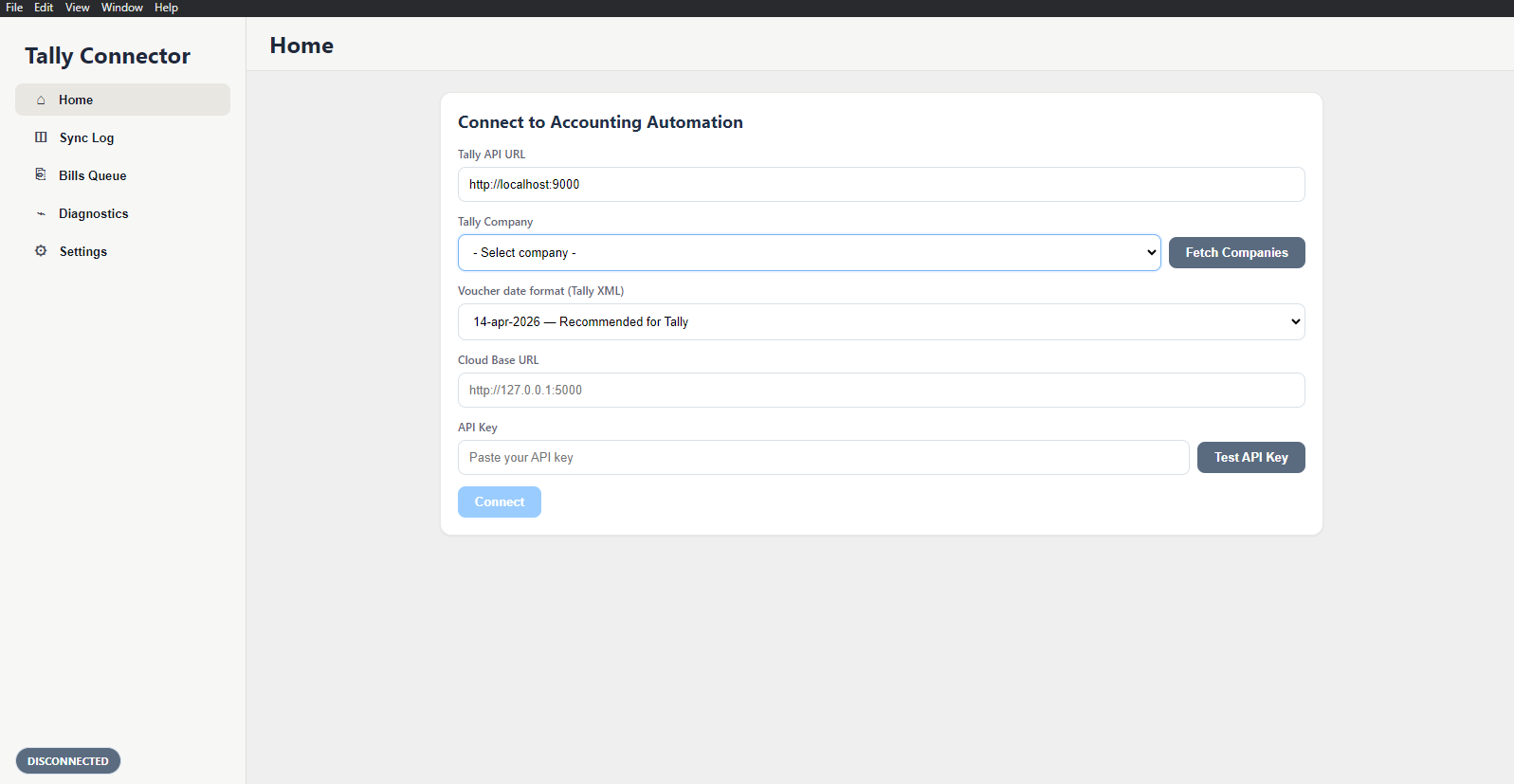Click the Diagnostics pulse icon
1514x784 pixels.
pyautogui.click(x=41, y=213)
